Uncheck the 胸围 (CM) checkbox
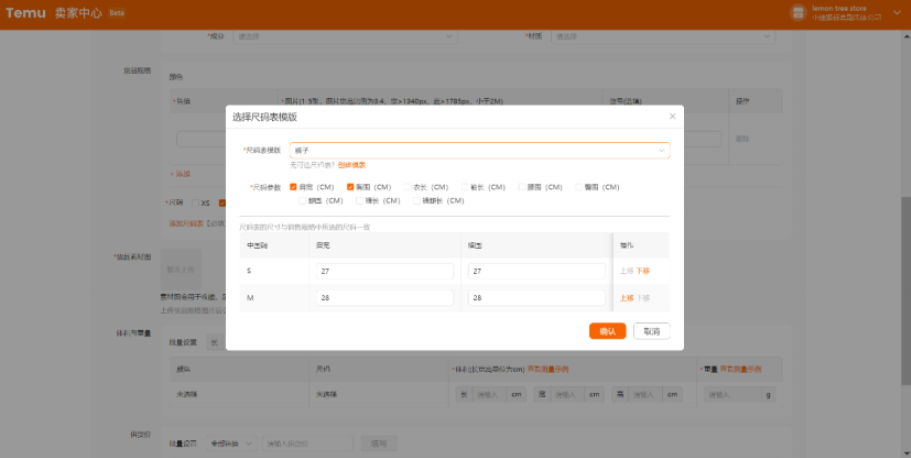 351,187
